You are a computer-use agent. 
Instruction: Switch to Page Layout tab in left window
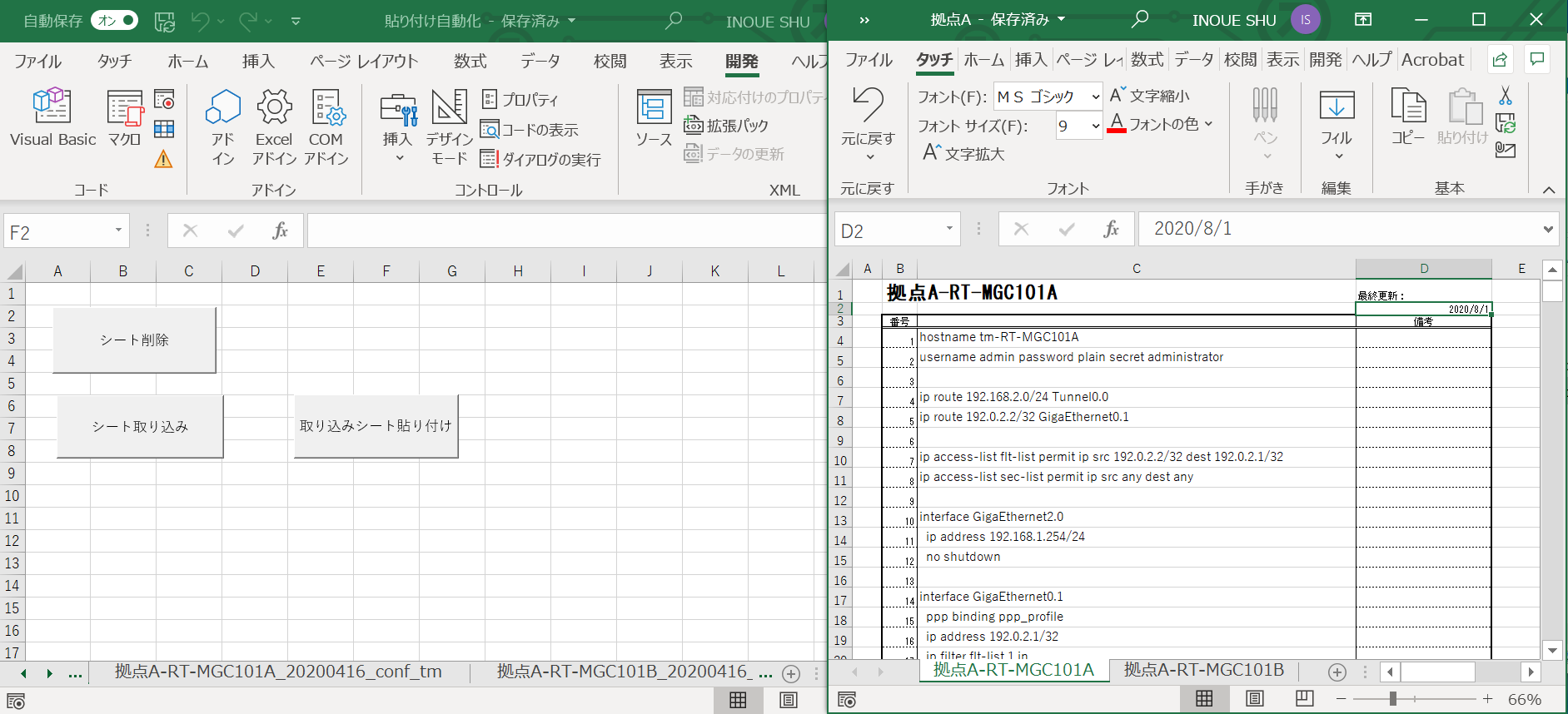coord(364,61)
